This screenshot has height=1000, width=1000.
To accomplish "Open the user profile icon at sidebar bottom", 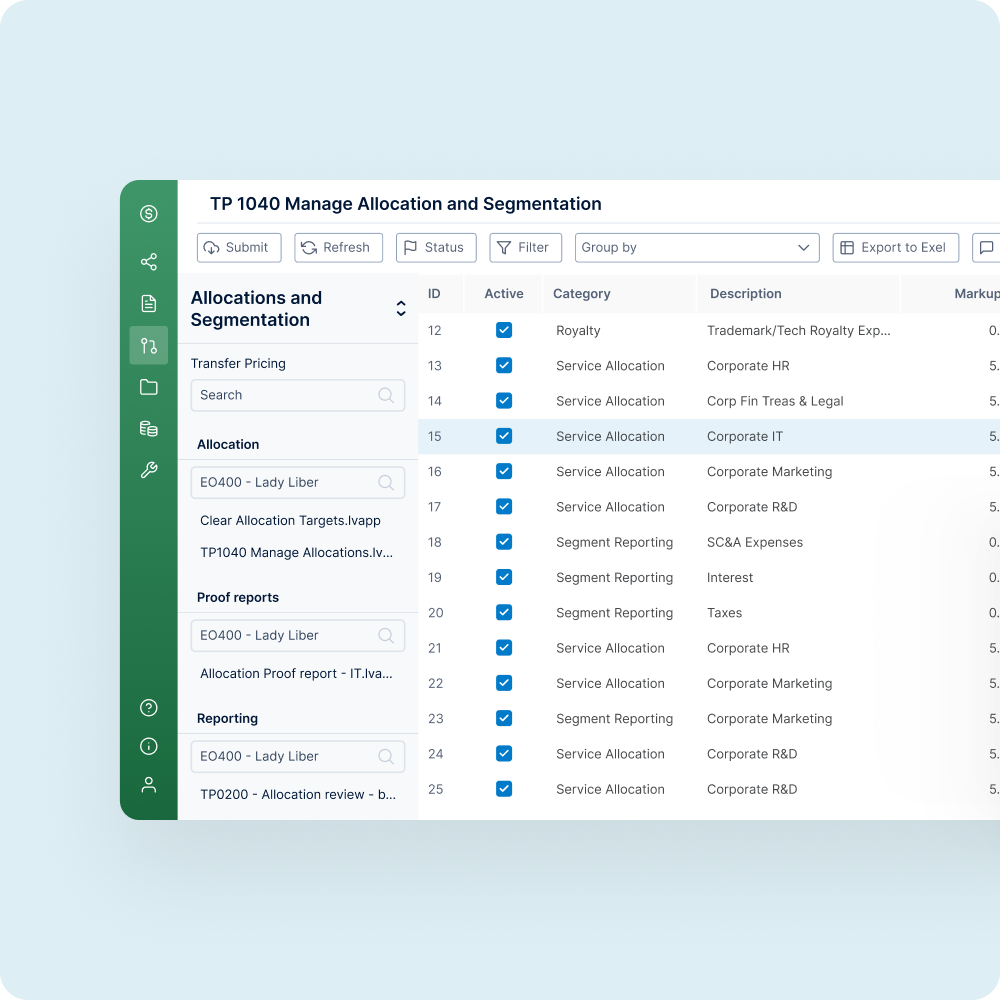I will (x=149, y=785).
